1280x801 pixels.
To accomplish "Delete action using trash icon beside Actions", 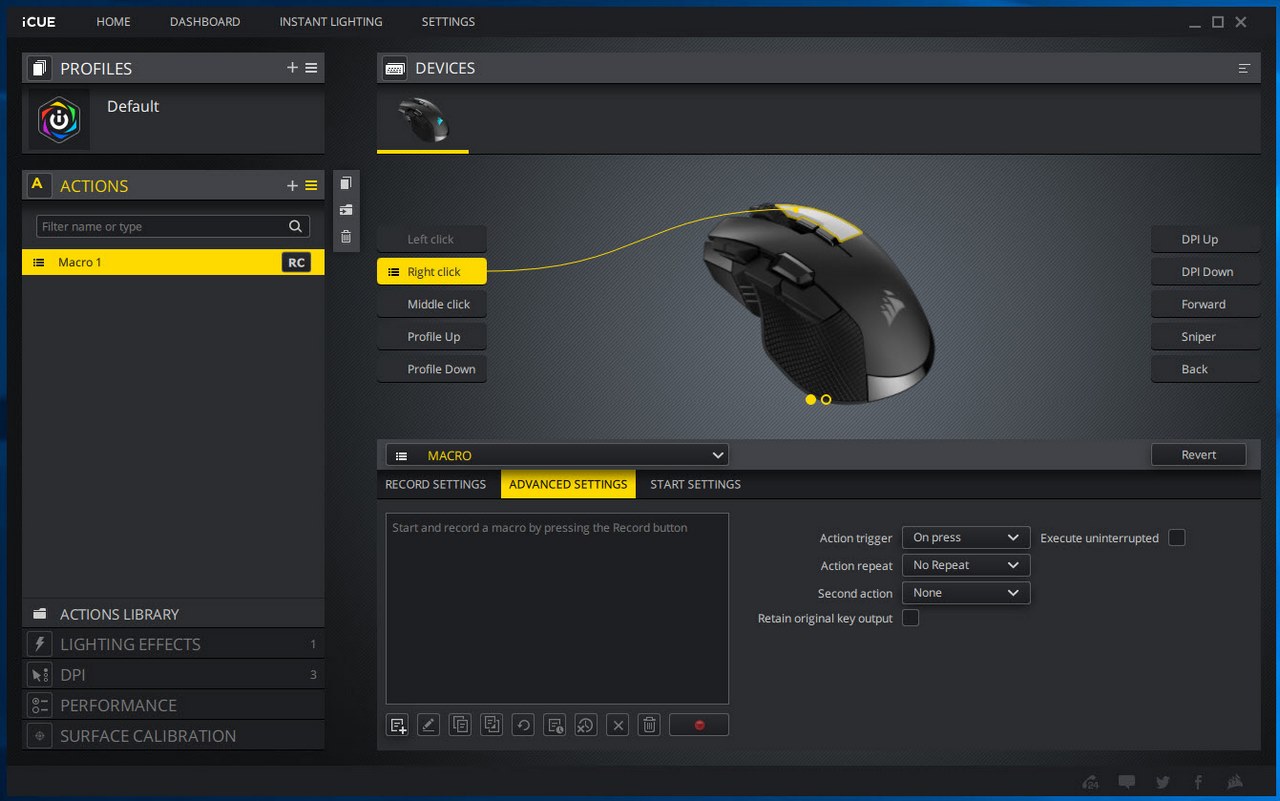I will tap(346, 237).
